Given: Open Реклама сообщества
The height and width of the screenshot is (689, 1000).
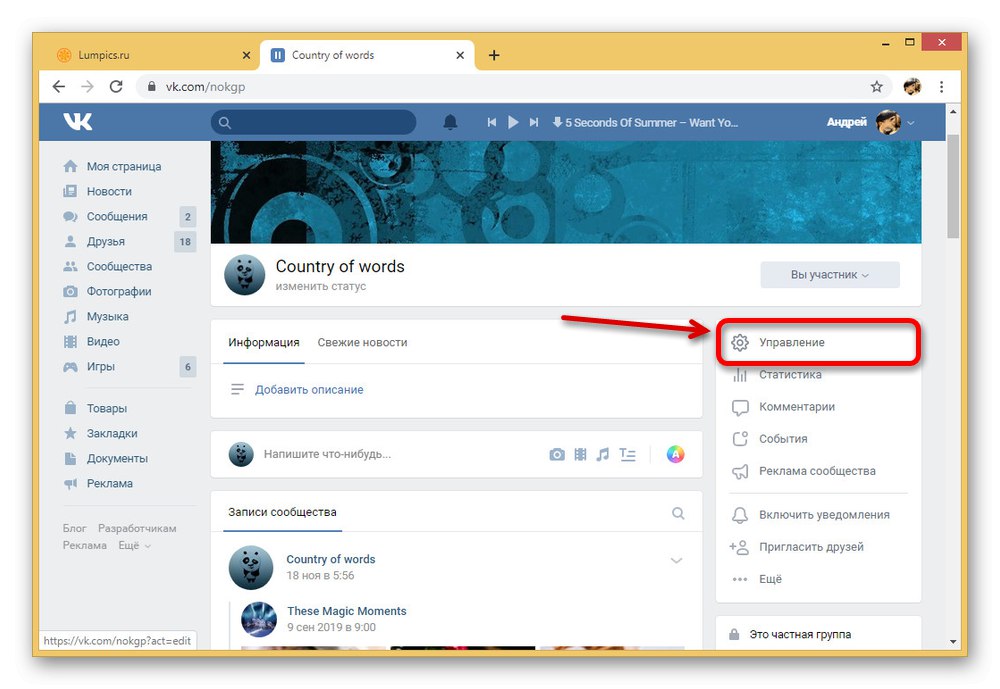Looking at the screenshot, I should [817, 471].
